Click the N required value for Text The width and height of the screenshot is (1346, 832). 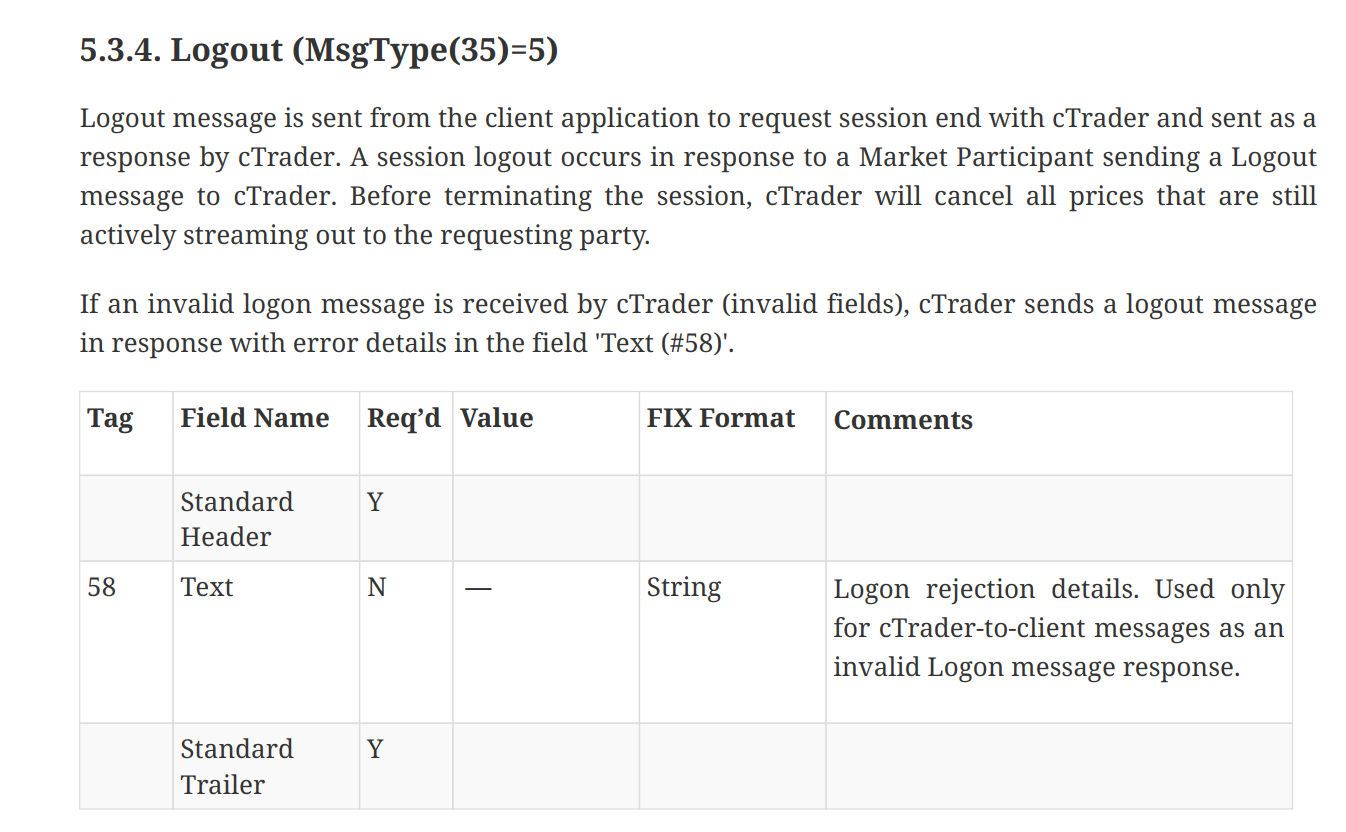(376, 587)
